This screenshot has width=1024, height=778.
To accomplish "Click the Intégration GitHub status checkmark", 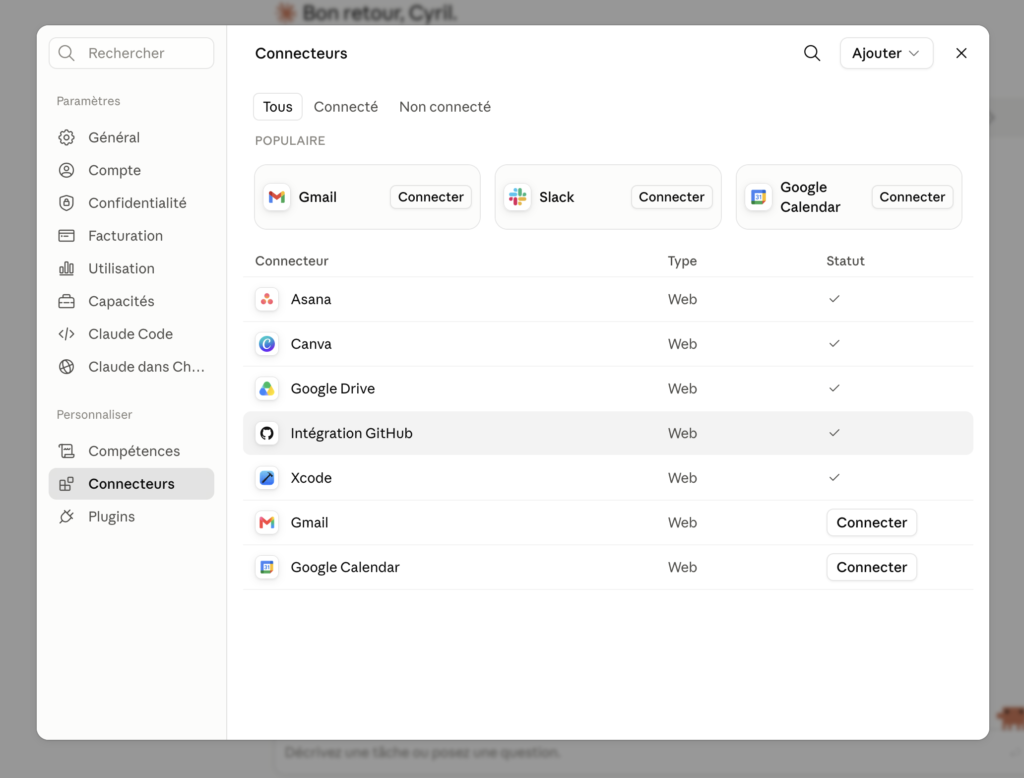I will [x=834, y=432].
